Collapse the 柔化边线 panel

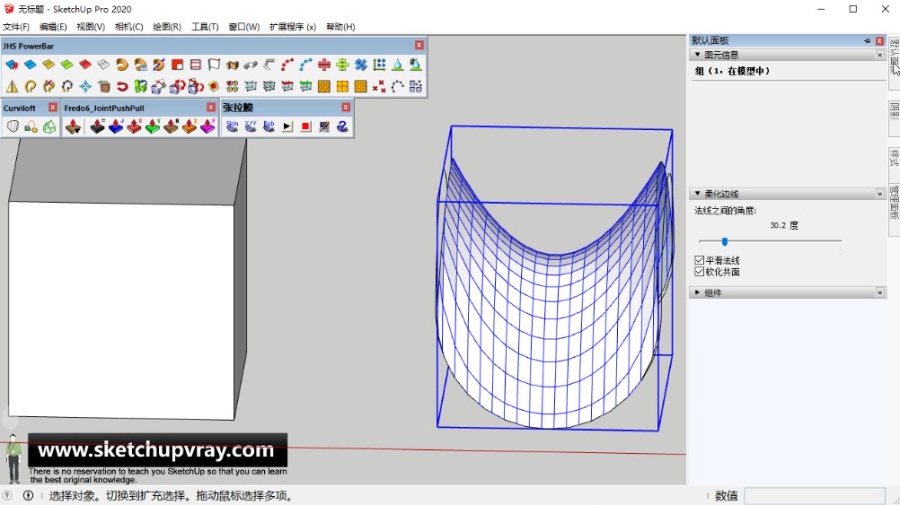pyautogui.click(x=697, y=193)
